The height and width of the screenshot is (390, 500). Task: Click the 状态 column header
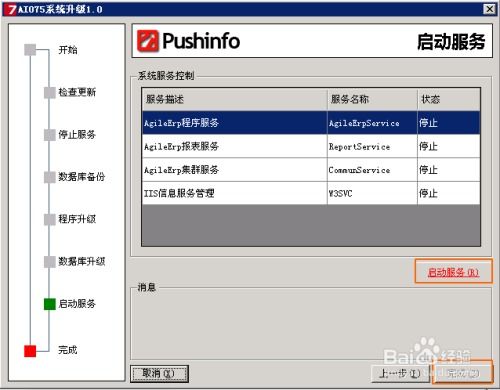click(x=449, y=99)
